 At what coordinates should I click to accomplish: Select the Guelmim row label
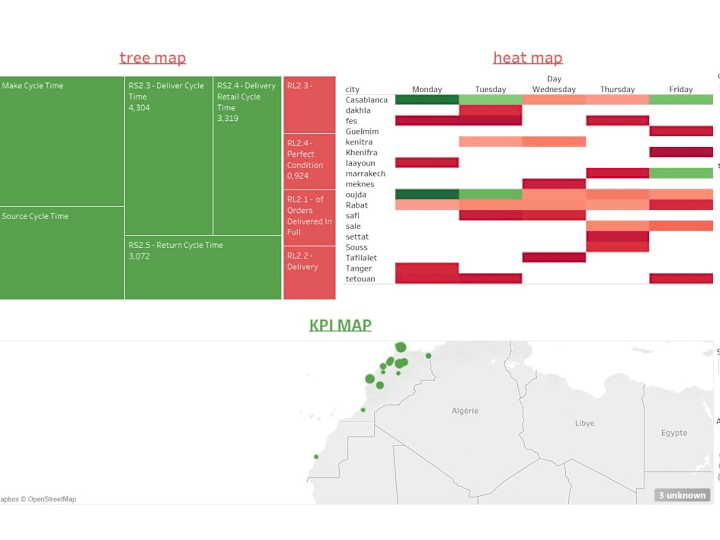362,131
